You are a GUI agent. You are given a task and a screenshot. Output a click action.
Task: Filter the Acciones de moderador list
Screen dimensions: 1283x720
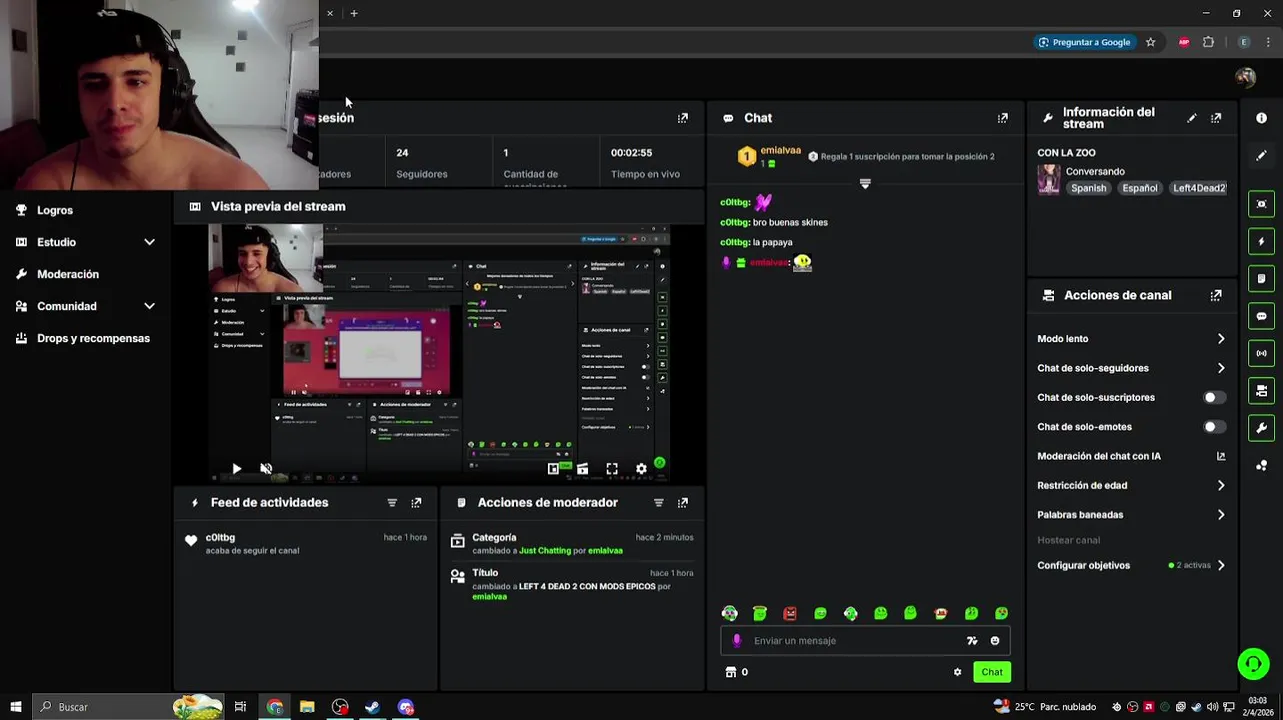click(659, 503)
